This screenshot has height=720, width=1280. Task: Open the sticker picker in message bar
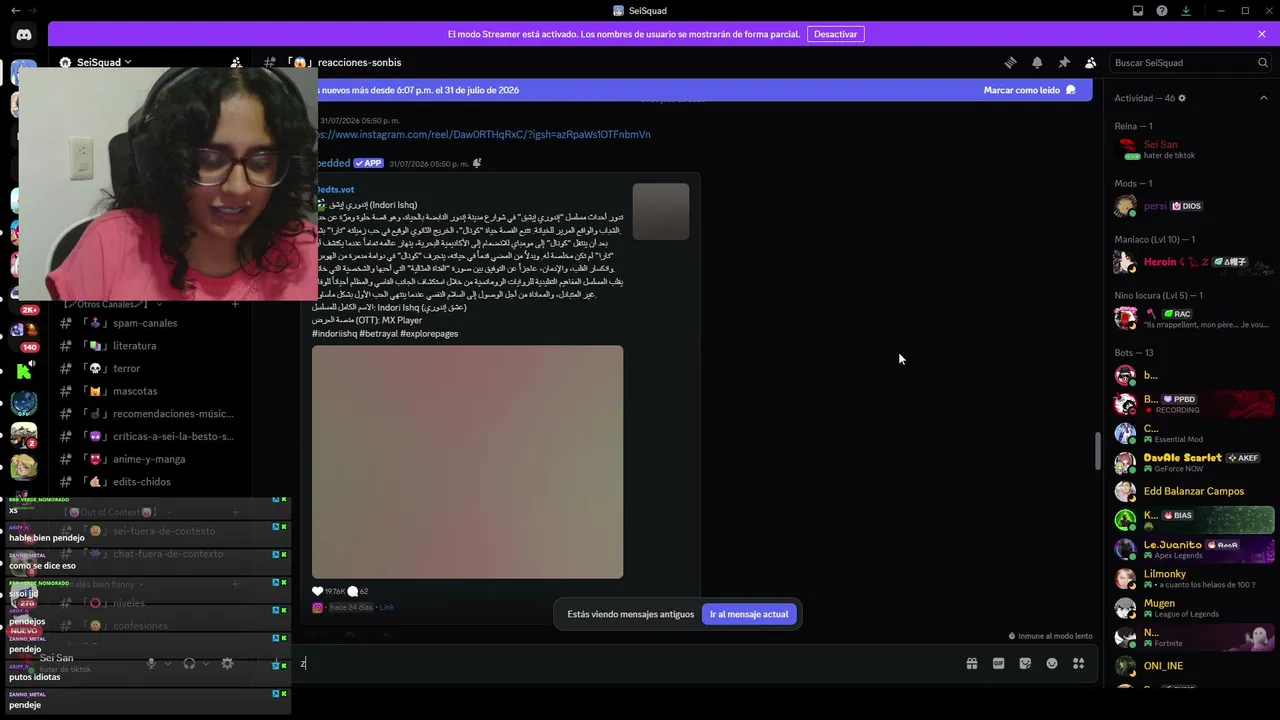pyautogui.click(x=1025, y=663)
